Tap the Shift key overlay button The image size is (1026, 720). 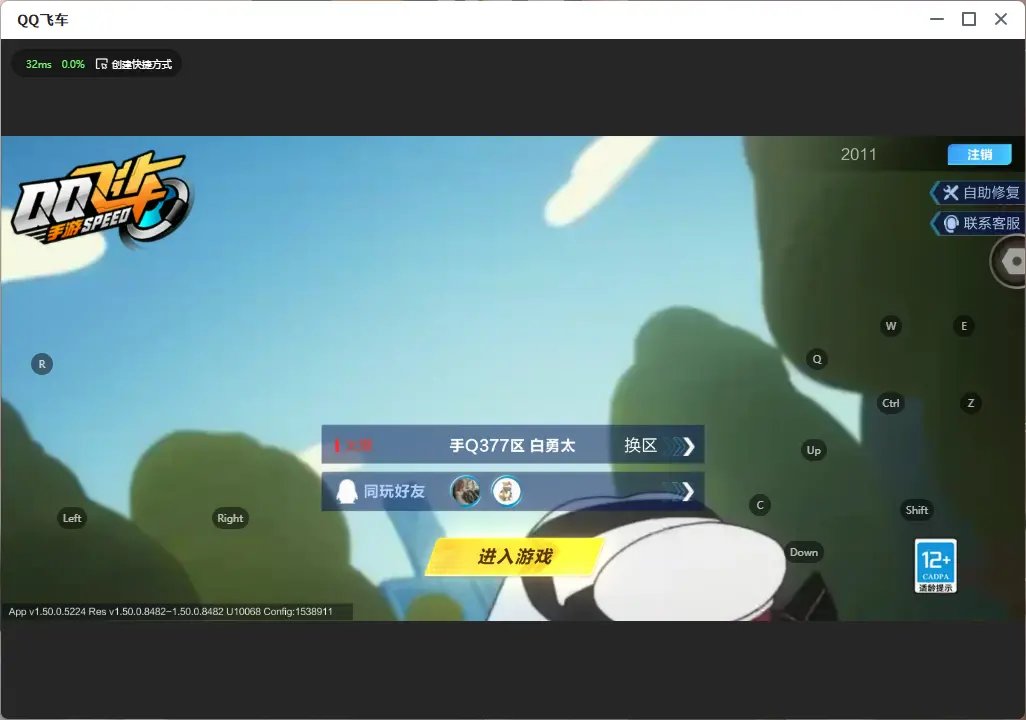point(917,510)
